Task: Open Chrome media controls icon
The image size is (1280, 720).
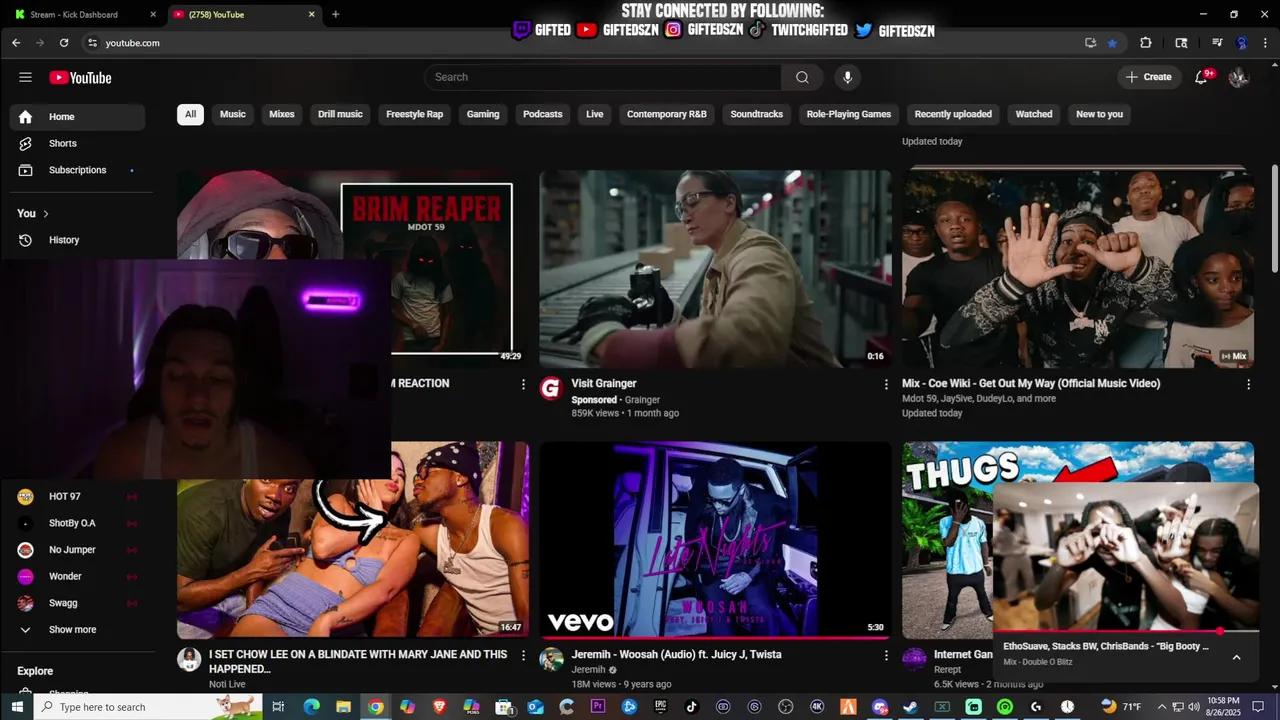Action: [x=1217, y=43]
